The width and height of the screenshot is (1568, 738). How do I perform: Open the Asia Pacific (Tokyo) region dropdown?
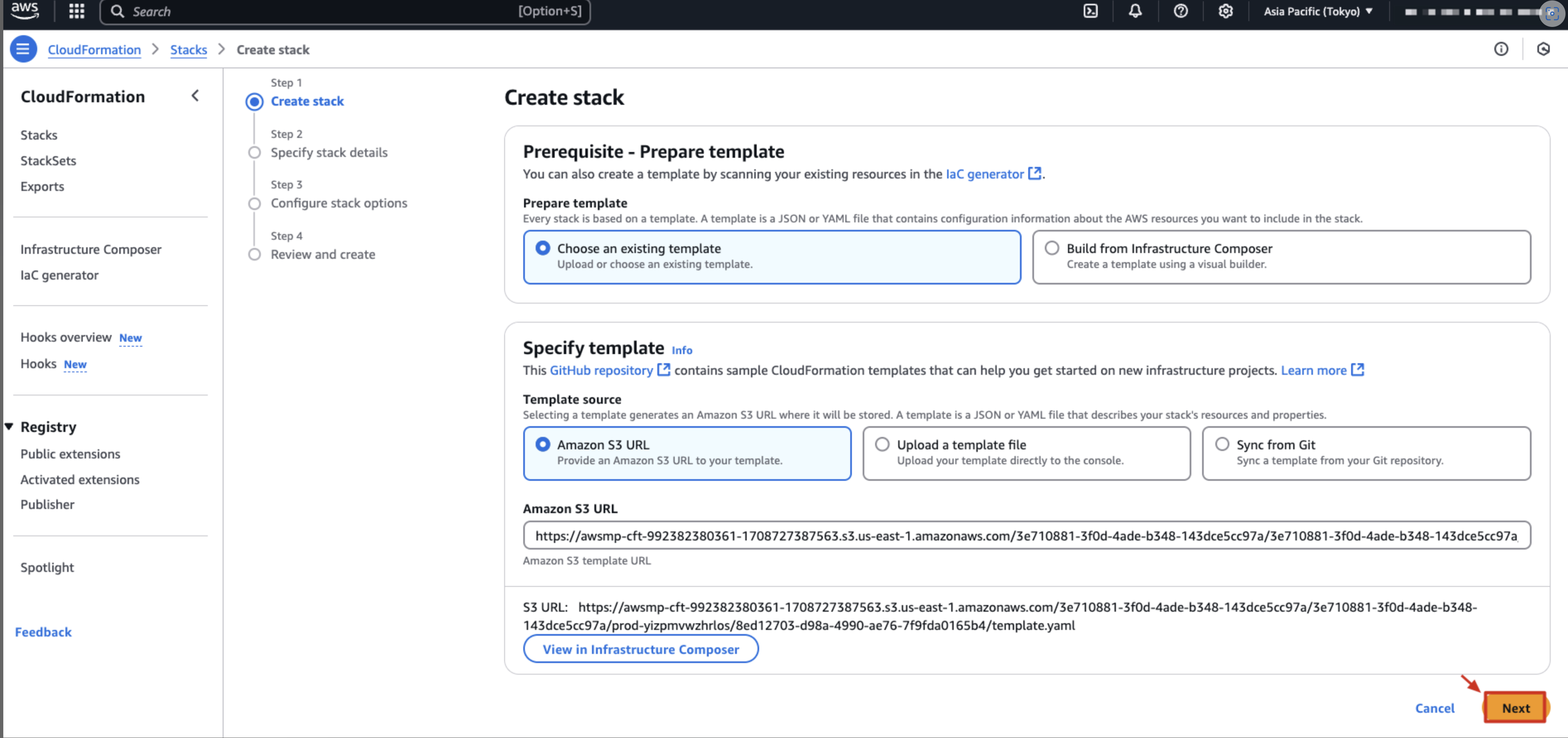[x=1318, y=12]
